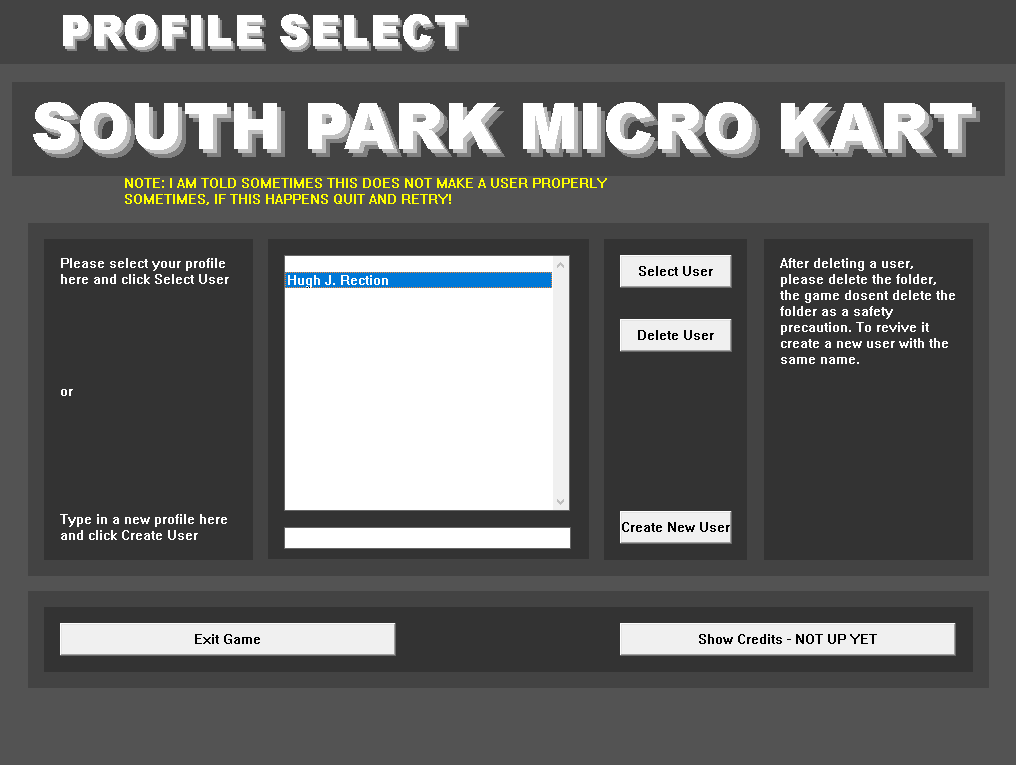The height and width of the screenshot is (765, 1016).
Task: Click the profile list scroll down arrow
Action: pos(560,502)
